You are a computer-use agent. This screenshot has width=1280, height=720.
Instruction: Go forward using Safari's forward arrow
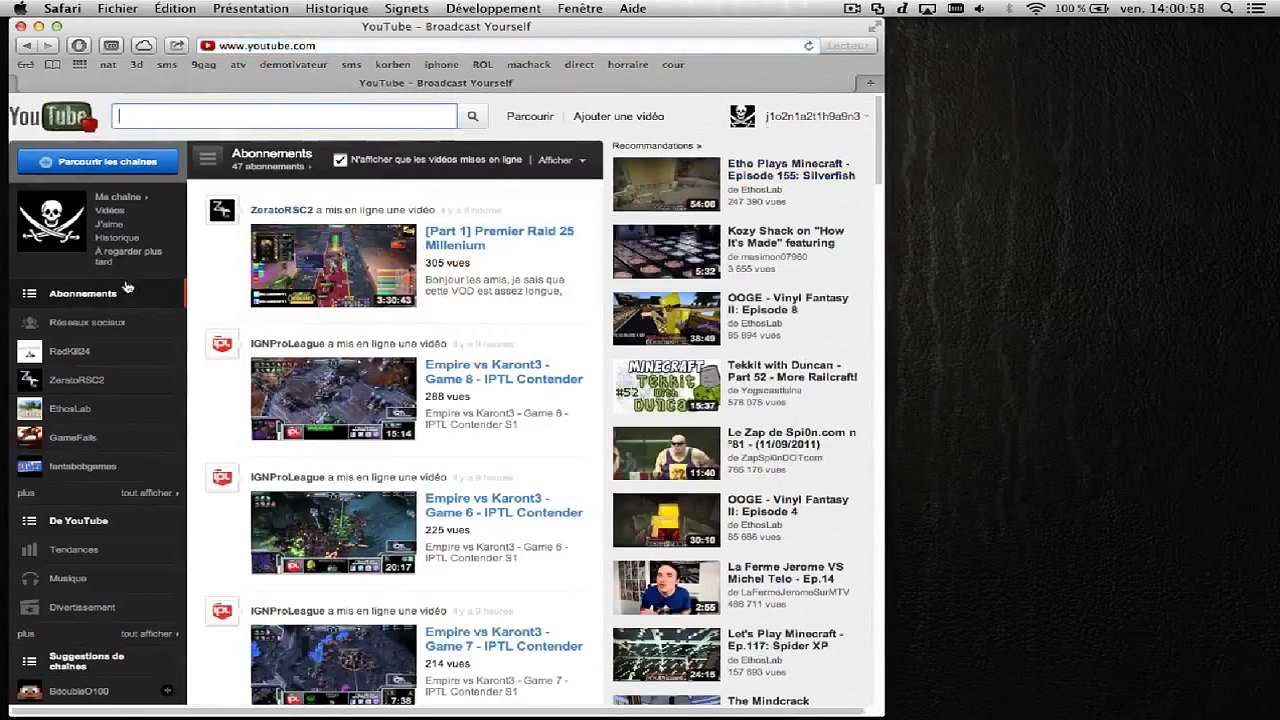(48, 46)
